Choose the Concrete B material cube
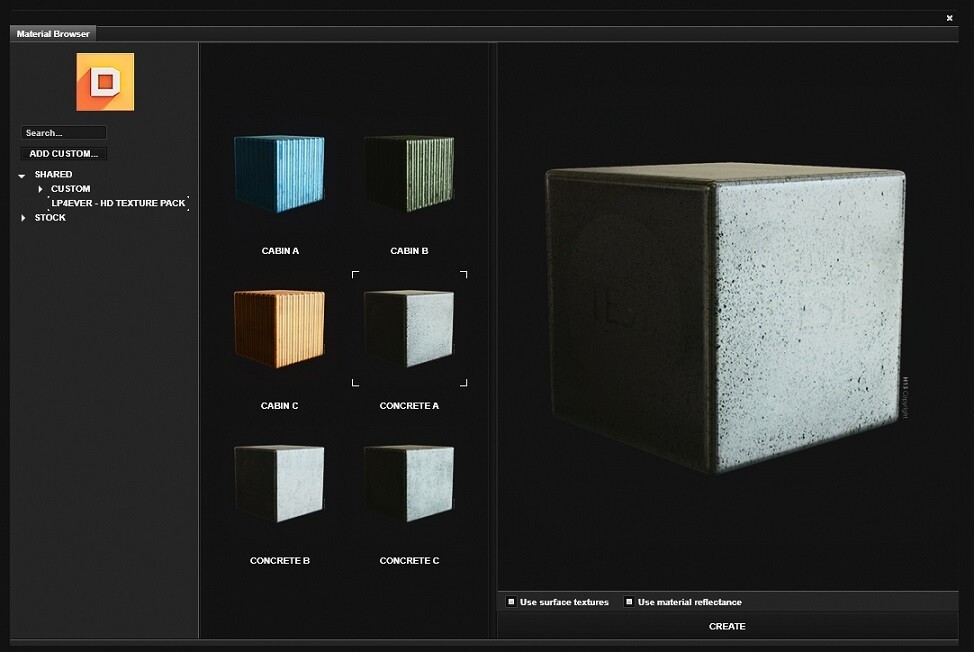 (x=280, y=484)
